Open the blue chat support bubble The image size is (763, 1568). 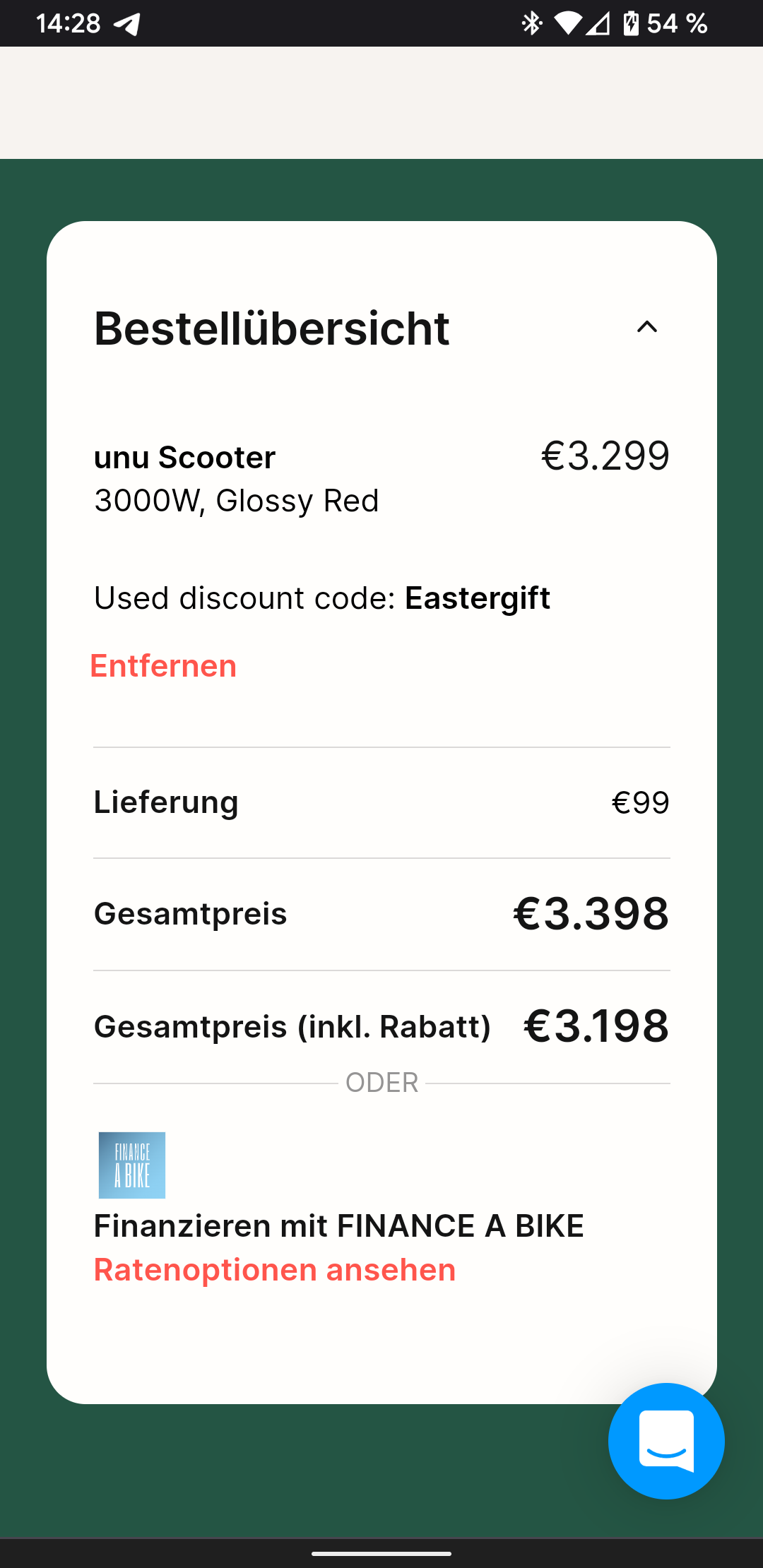tap(666, 1440)
